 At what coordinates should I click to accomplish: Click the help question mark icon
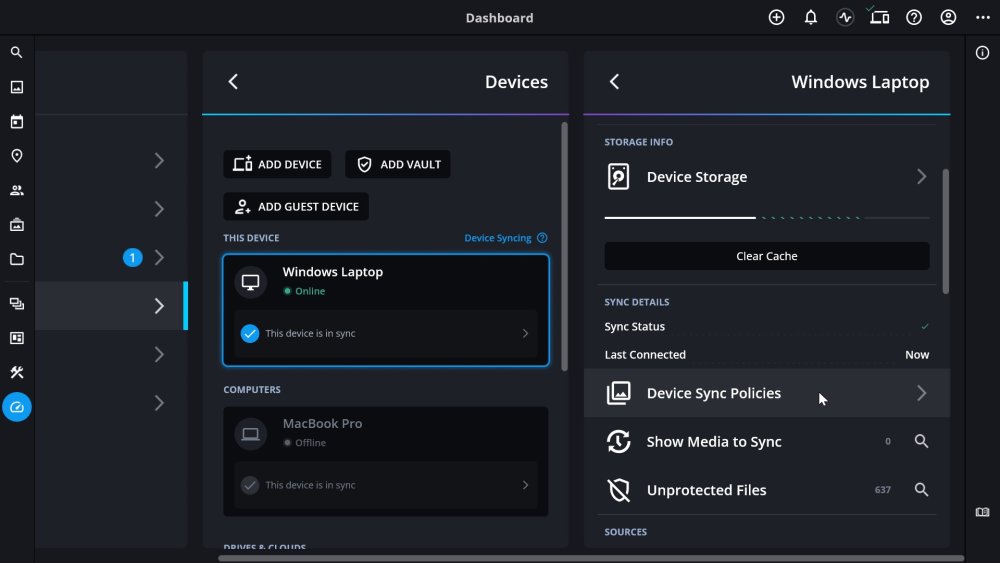[x=914, y=18]
